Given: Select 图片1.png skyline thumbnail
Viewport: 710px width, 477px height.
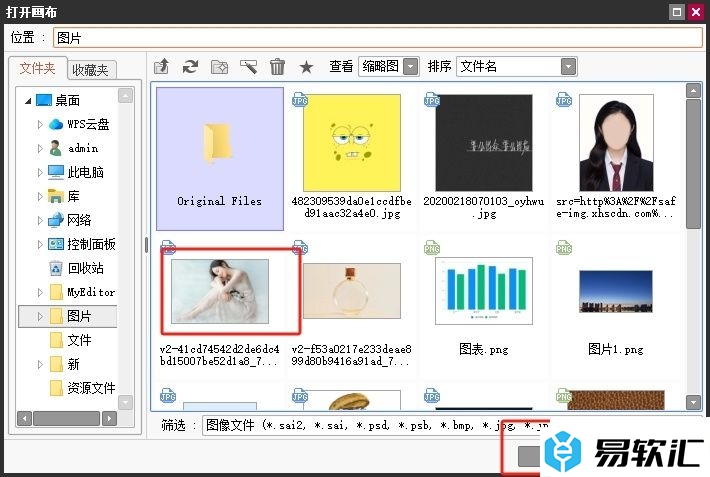Looking at the screenshot, I should point(616,291).
